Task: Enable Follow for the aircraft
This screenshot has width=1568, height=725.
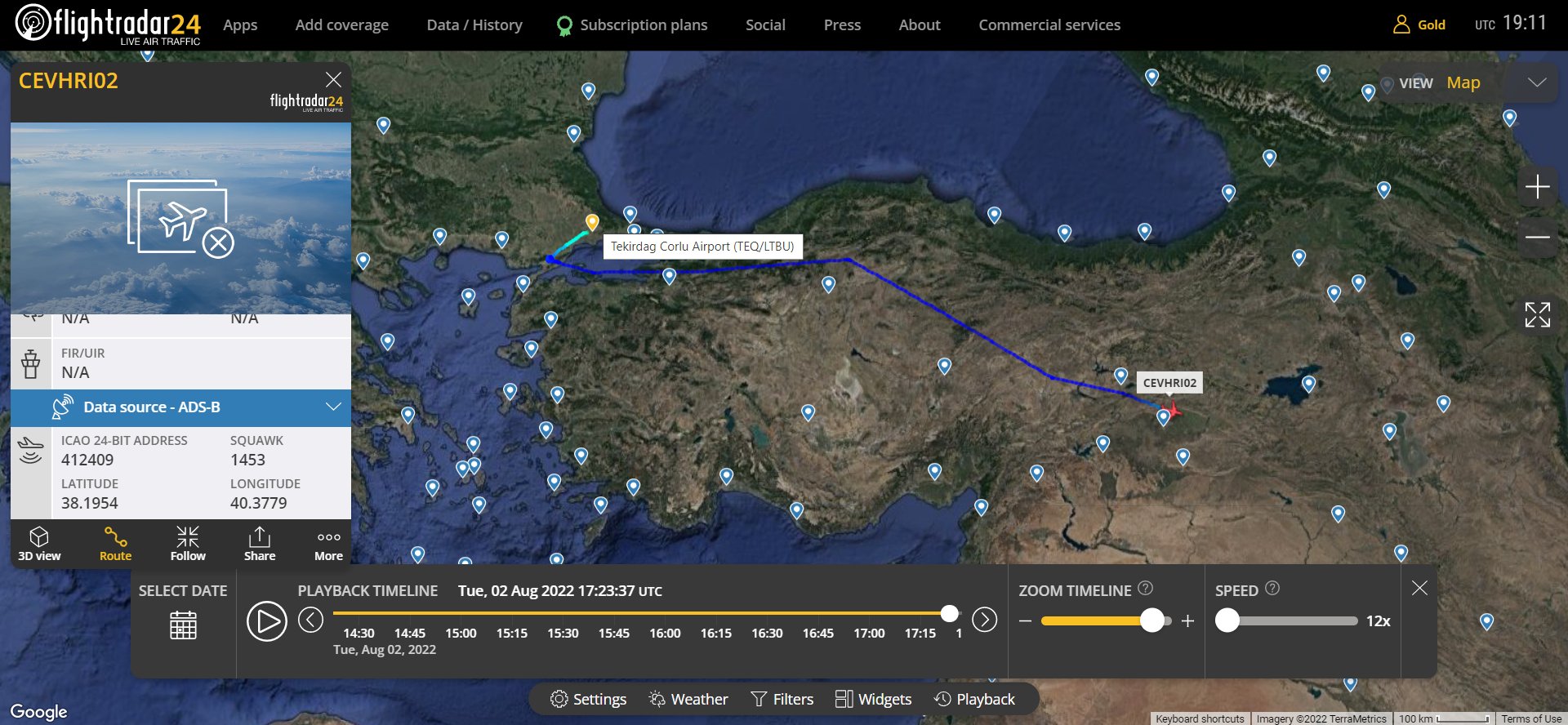Action: click(x=188, y=544)
